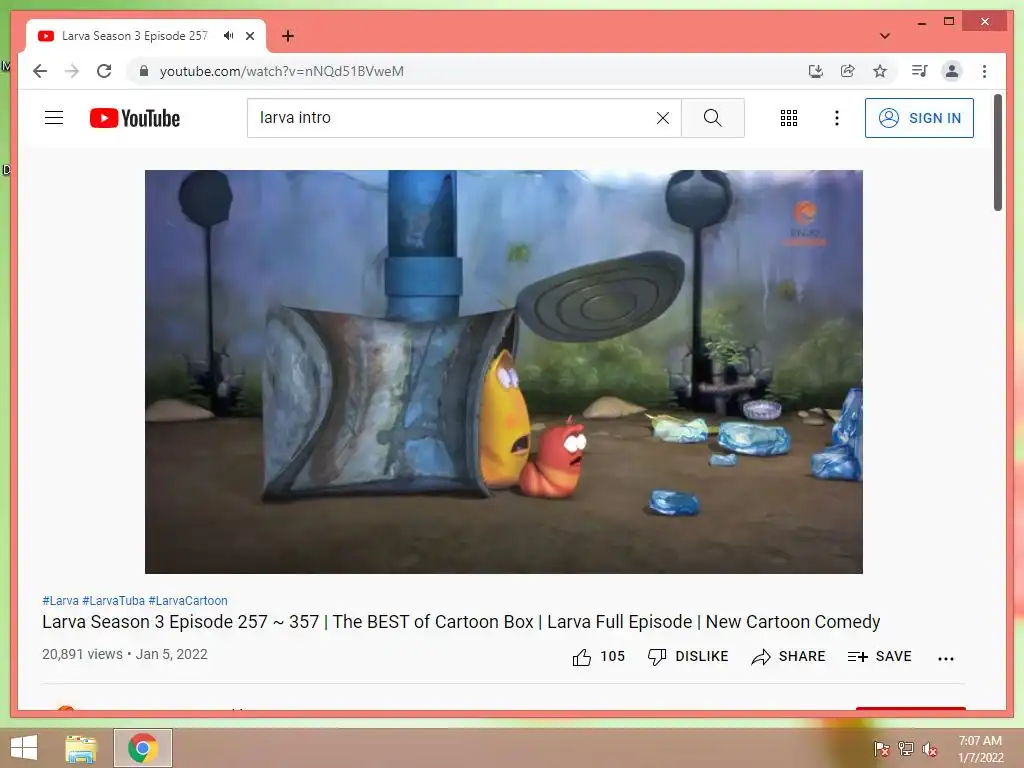Go to YouTube home via logo
This screenshot has height=768, width=1024.
click(135, 118)
